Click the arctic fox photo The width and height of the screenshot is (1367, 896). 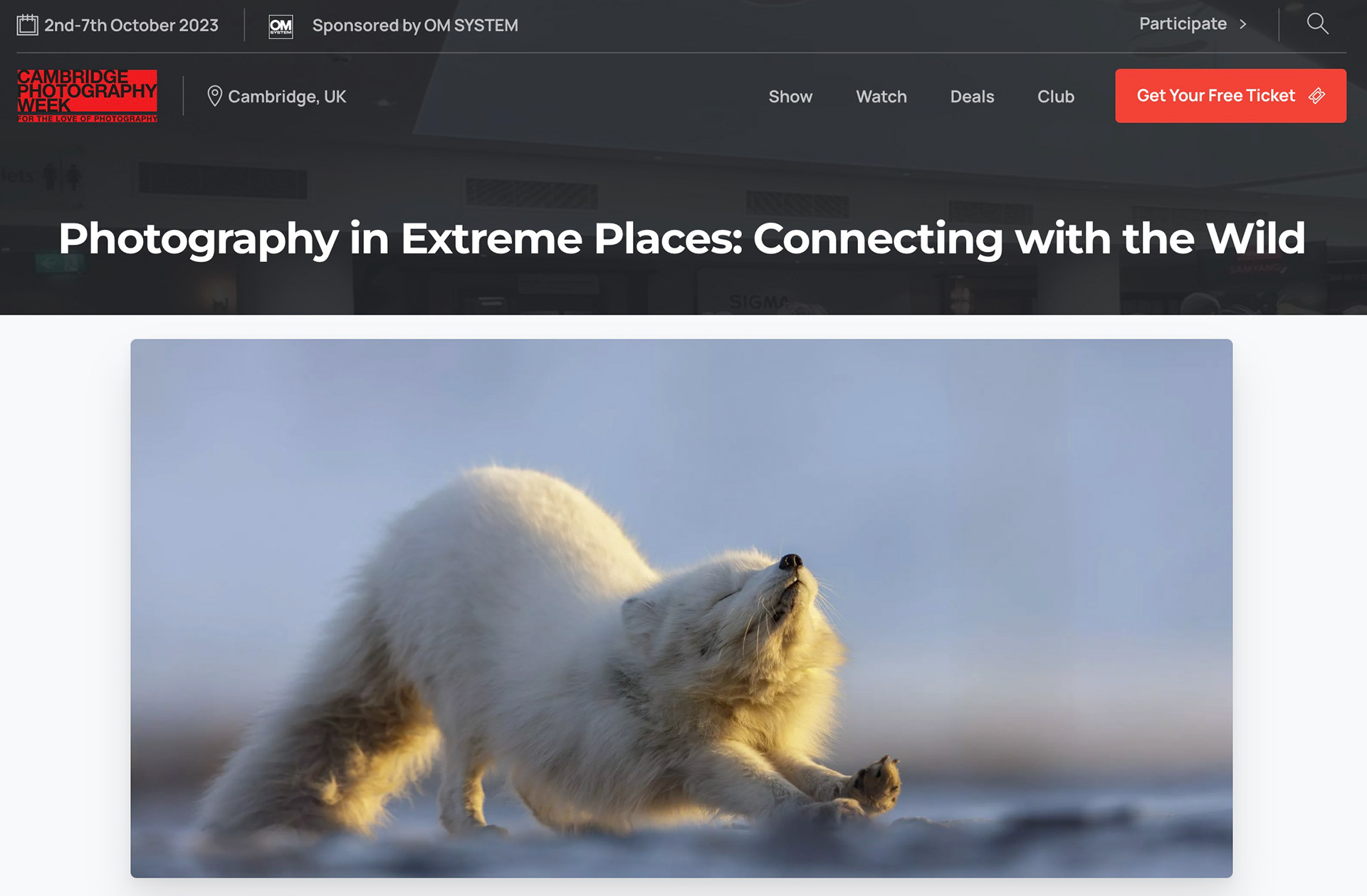pyautogui.click(x=681, y=608)
